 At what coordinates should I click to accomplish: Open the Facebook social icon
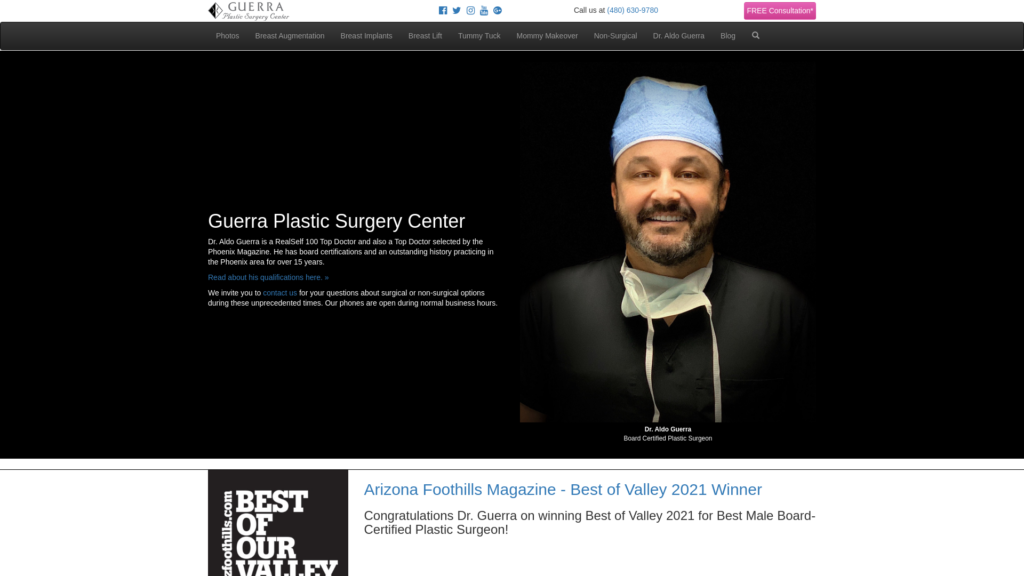[443, 10]
